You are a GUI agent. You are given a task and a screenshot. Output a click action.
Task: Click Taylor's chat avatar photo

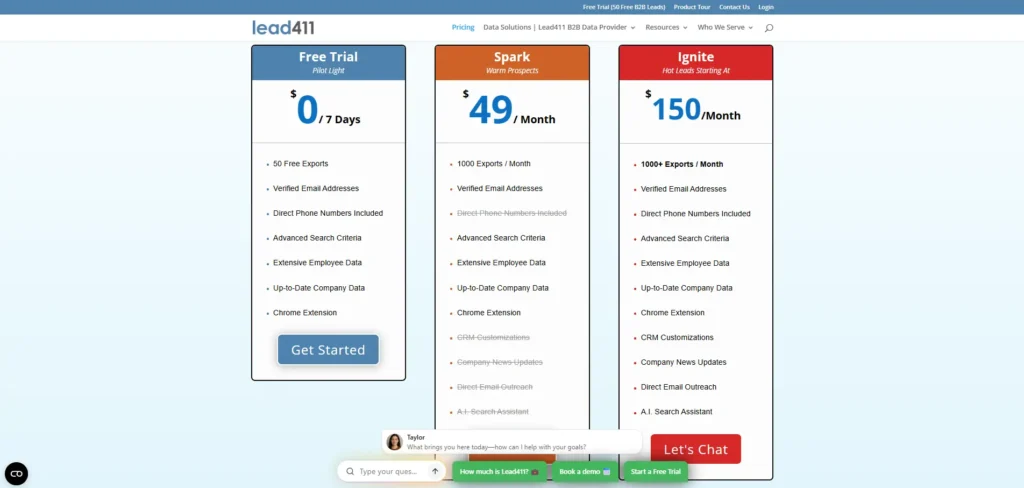[x=394, y=442]
